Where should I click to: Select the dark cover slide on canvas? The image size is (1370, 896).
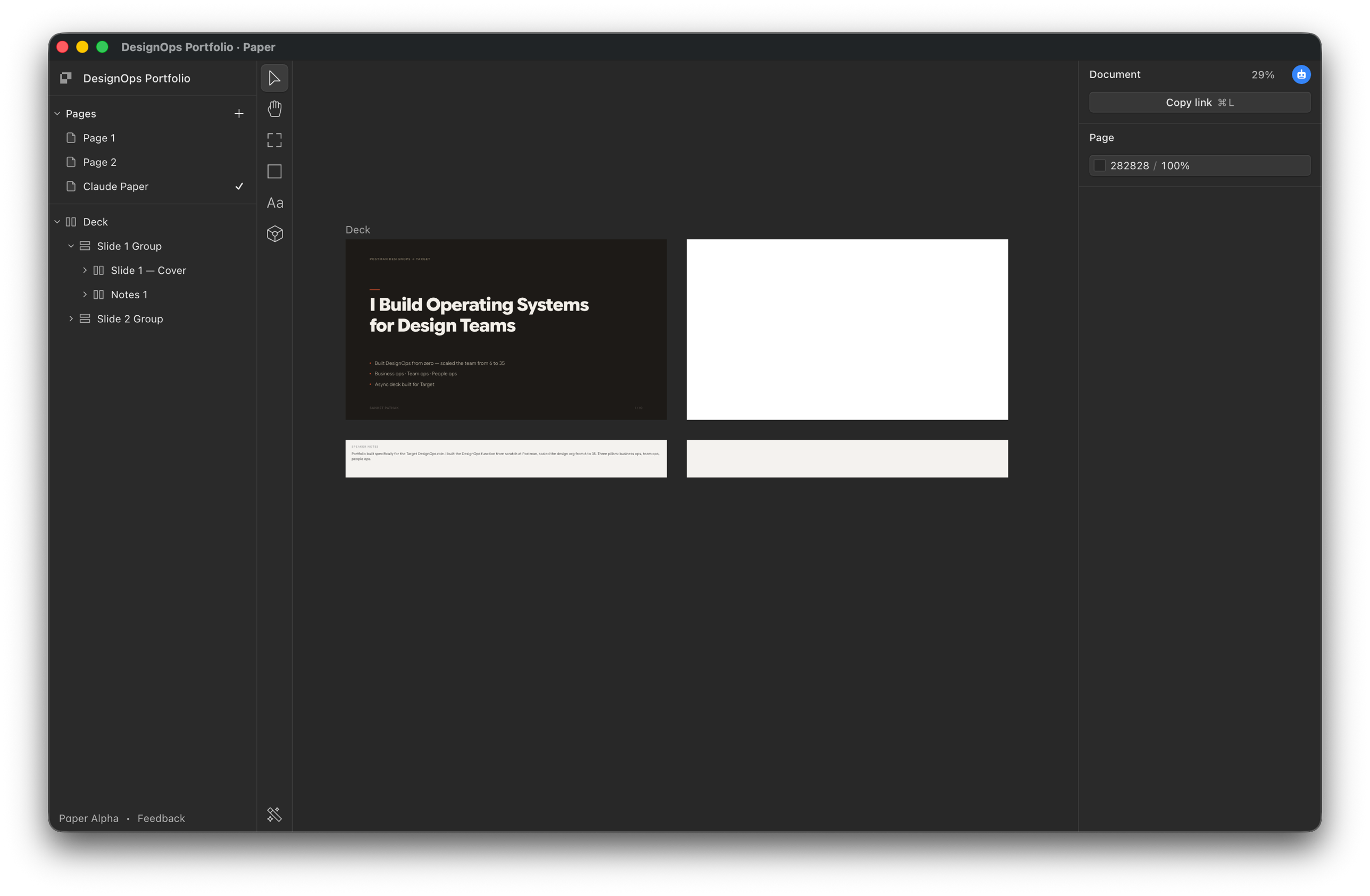pyautogui.click(x=506, y=330)
